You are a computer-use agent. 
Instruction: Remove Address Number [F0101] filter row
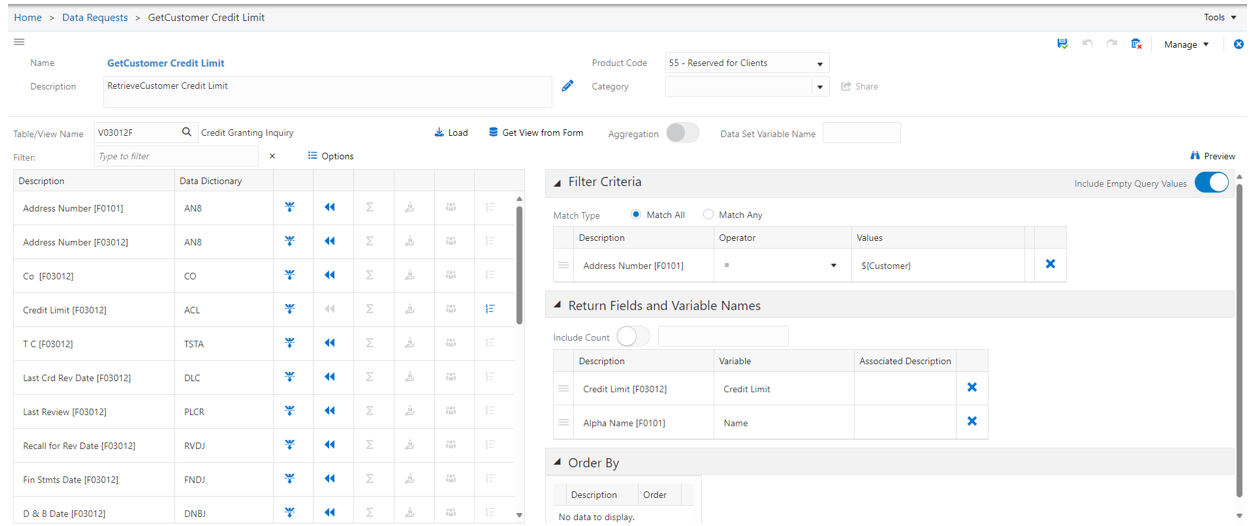click(x=1050, y=265)
